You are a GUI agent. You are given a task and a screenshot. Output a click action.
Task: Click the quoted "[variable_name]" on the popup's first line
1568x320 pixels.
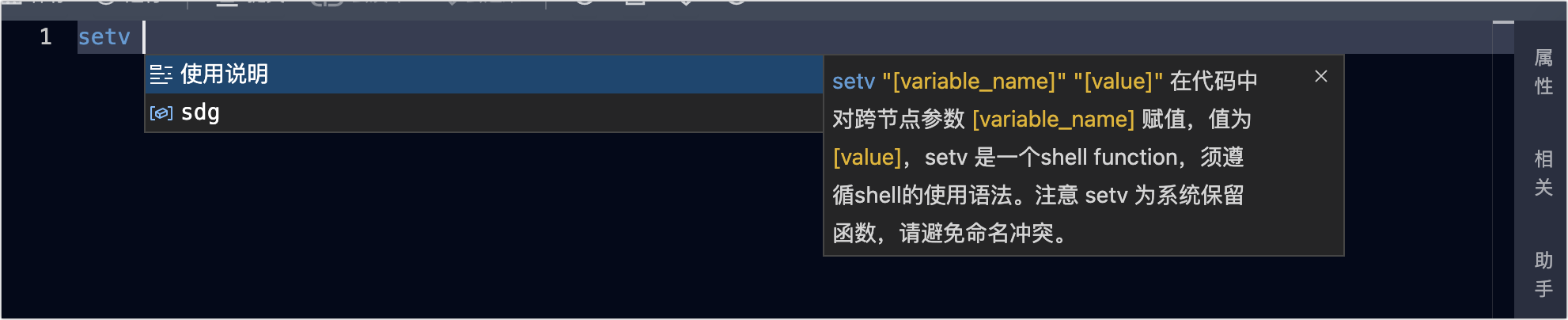974,82
